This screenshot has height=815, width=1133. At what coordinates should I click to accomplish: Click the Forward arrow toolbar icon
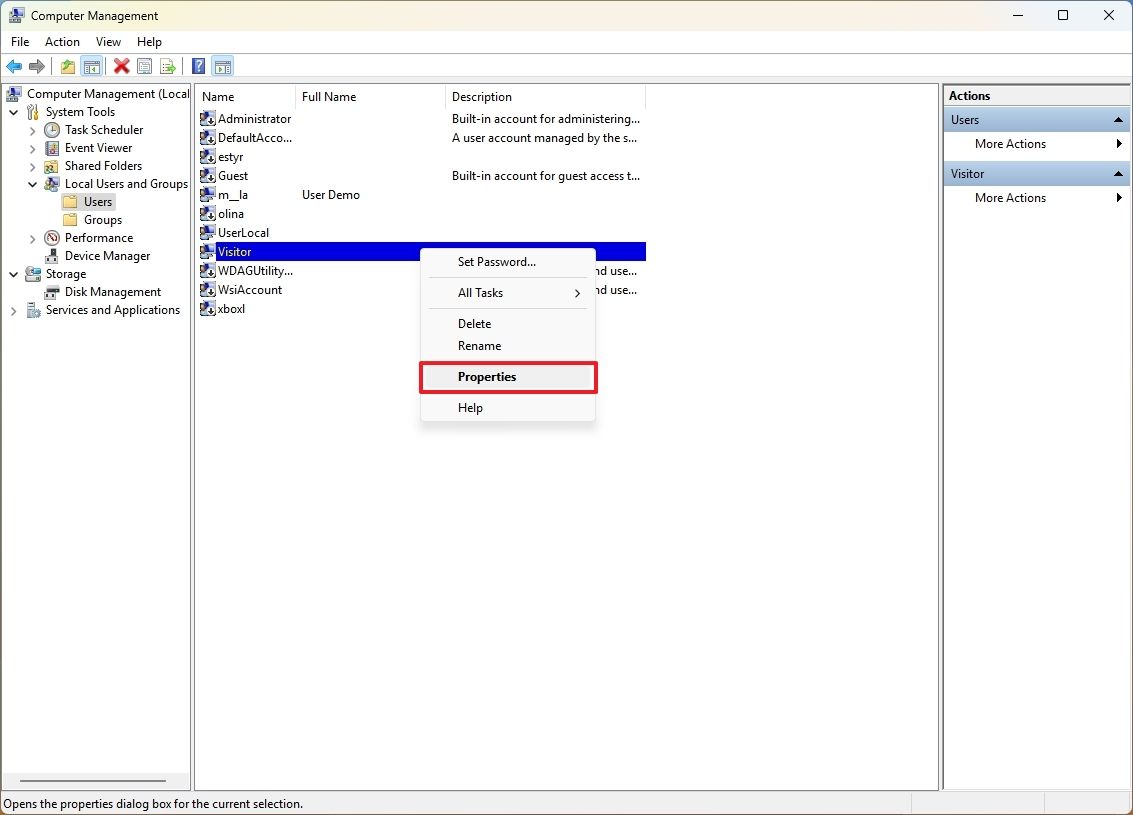[x=37, y=66]
